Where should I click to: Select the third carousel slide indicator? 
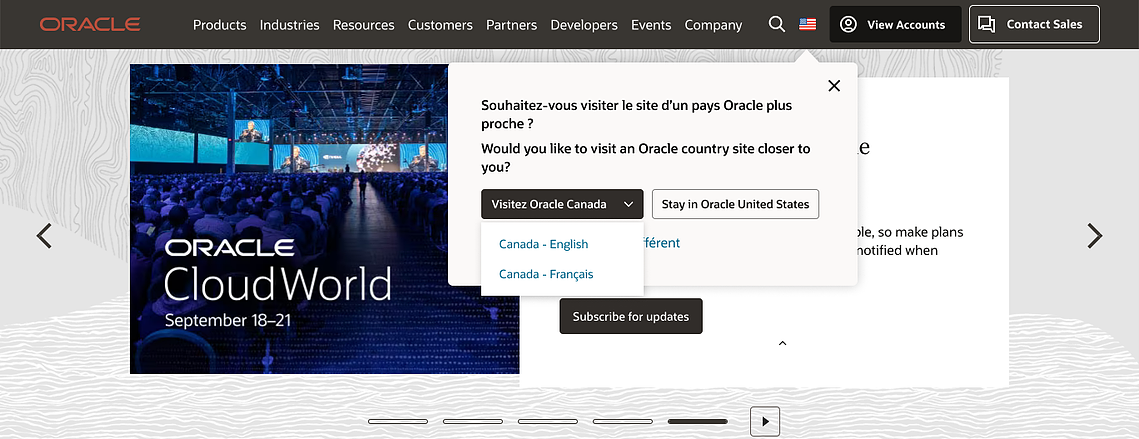[548, 422]
